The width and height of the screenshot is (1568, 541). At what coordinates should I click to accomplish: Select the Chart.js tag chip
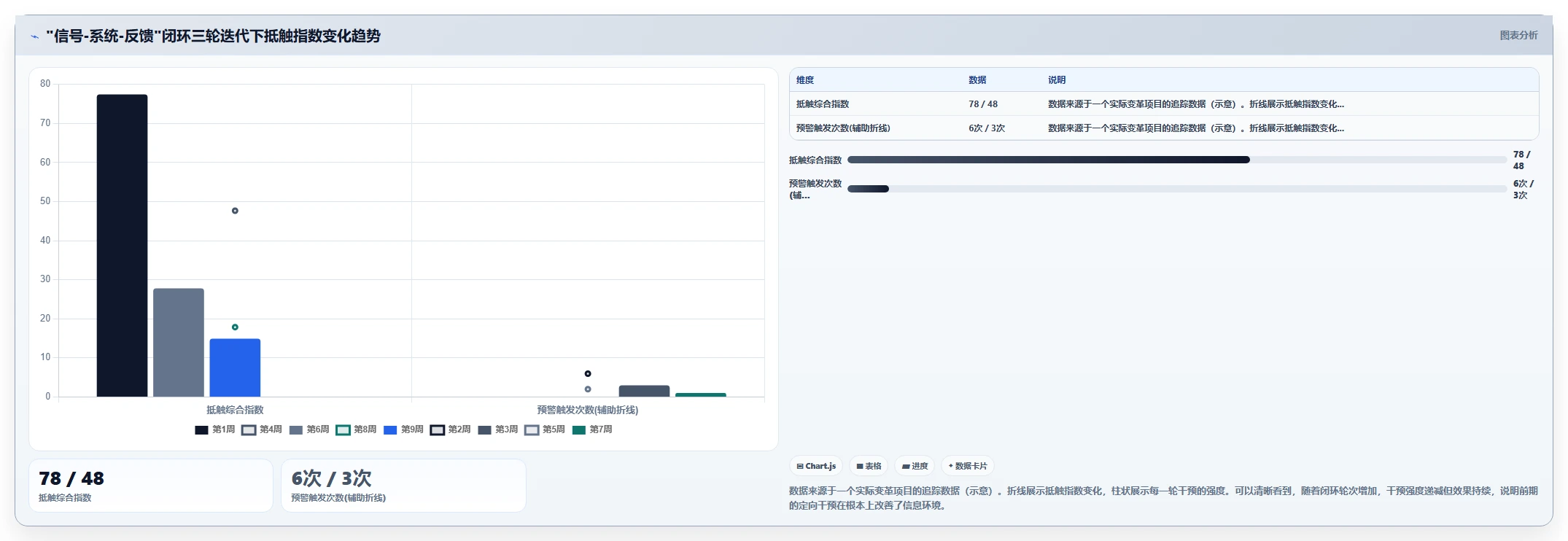tap(816, 466)
